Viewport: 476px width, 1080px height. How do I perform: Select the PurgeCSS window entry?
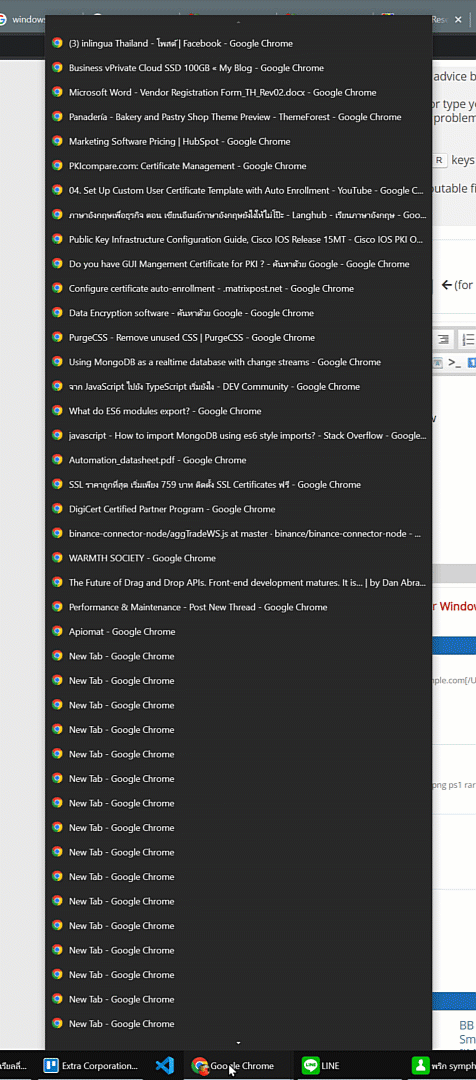[x=238, y=338]
